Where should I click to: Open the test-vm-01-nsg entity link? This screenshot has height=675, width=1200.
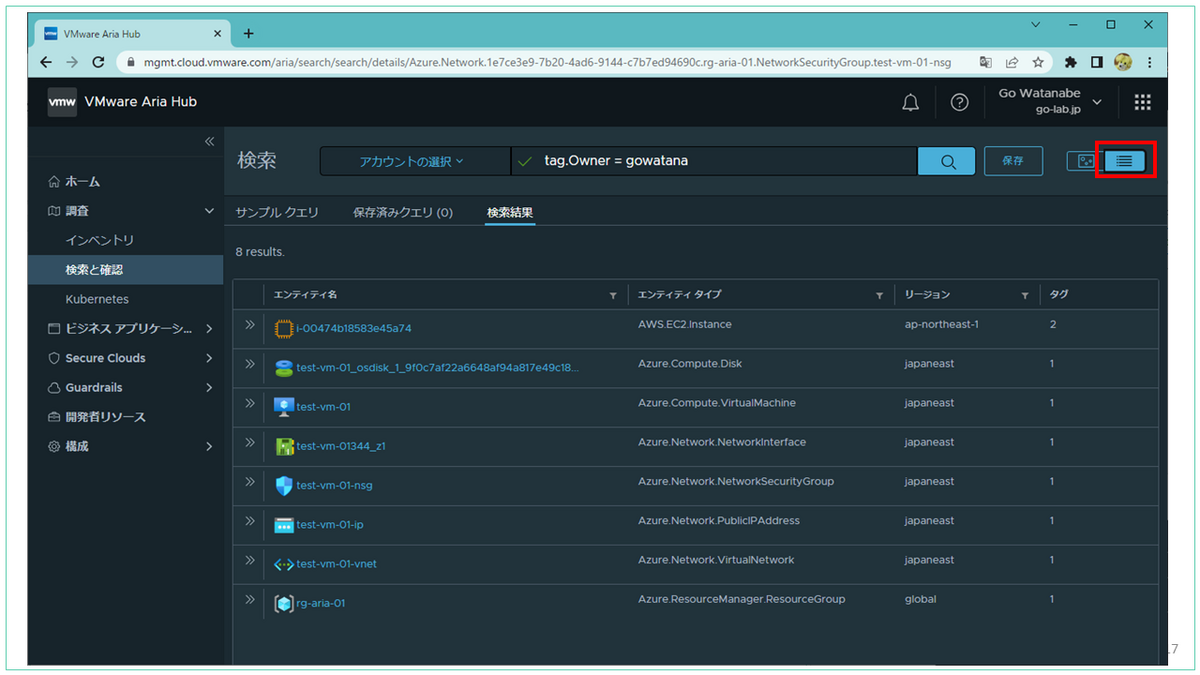click(334, 485)
